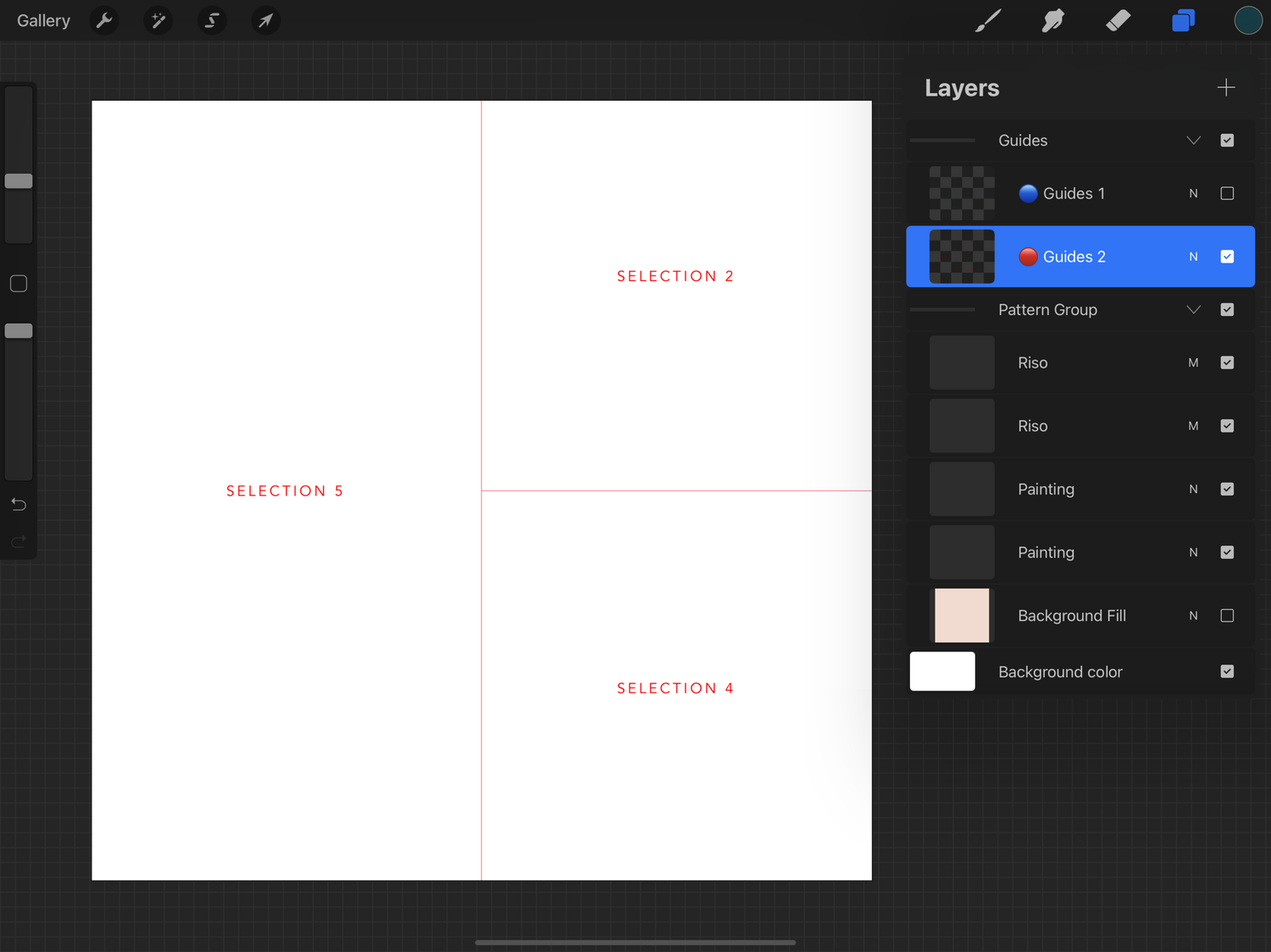This screenshot has width=1271, height=952.
Task: Select the Selection tool
Action: coord(212,20)
